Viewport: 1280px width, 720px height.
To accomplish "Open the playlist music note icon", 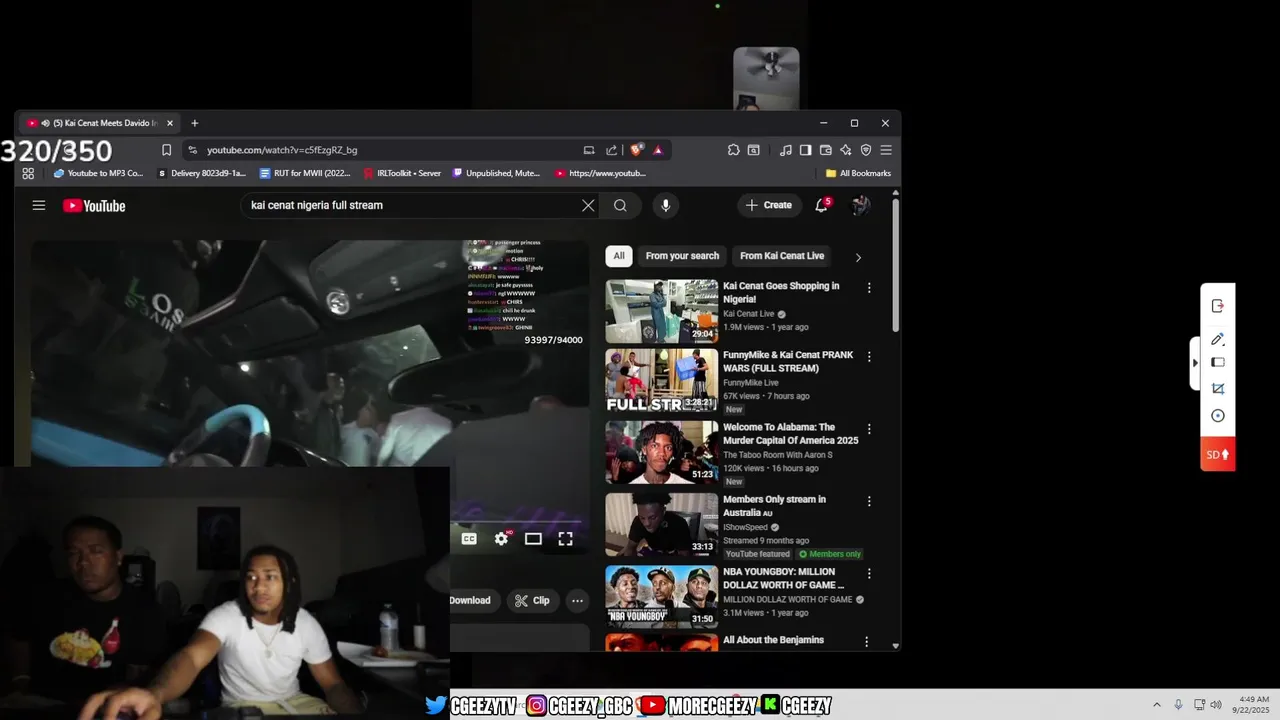I will coord(786,150).
